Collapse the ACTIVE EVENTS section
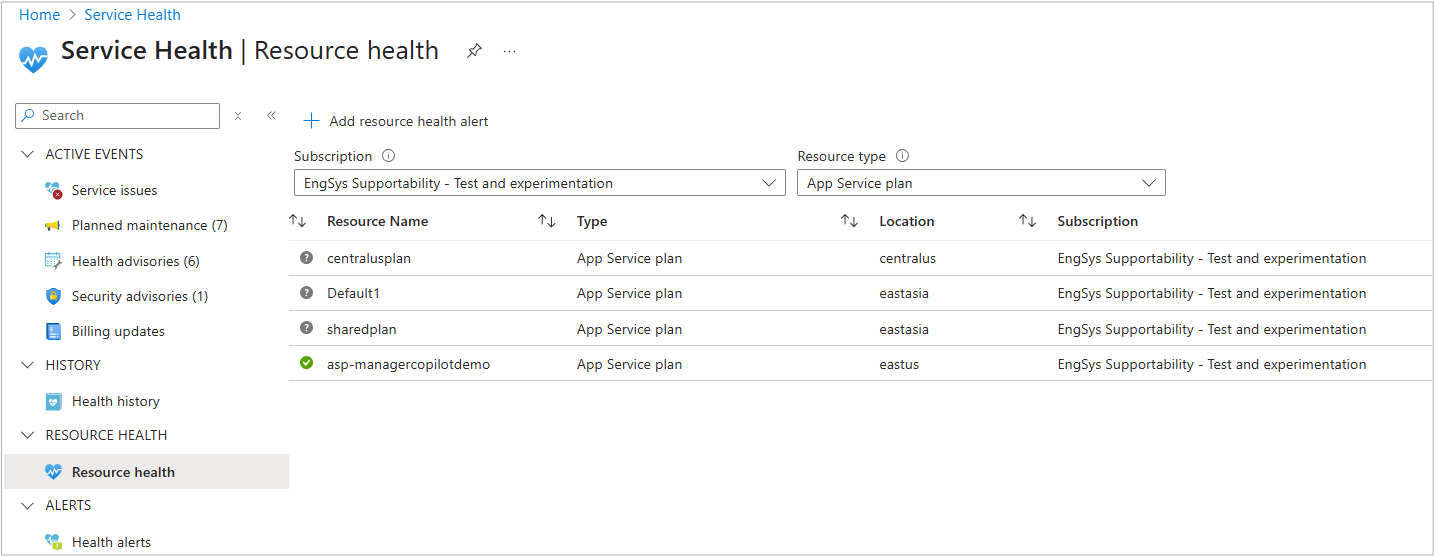The width and height of the screenshot is (1434, 558). (x=28, y=155)
